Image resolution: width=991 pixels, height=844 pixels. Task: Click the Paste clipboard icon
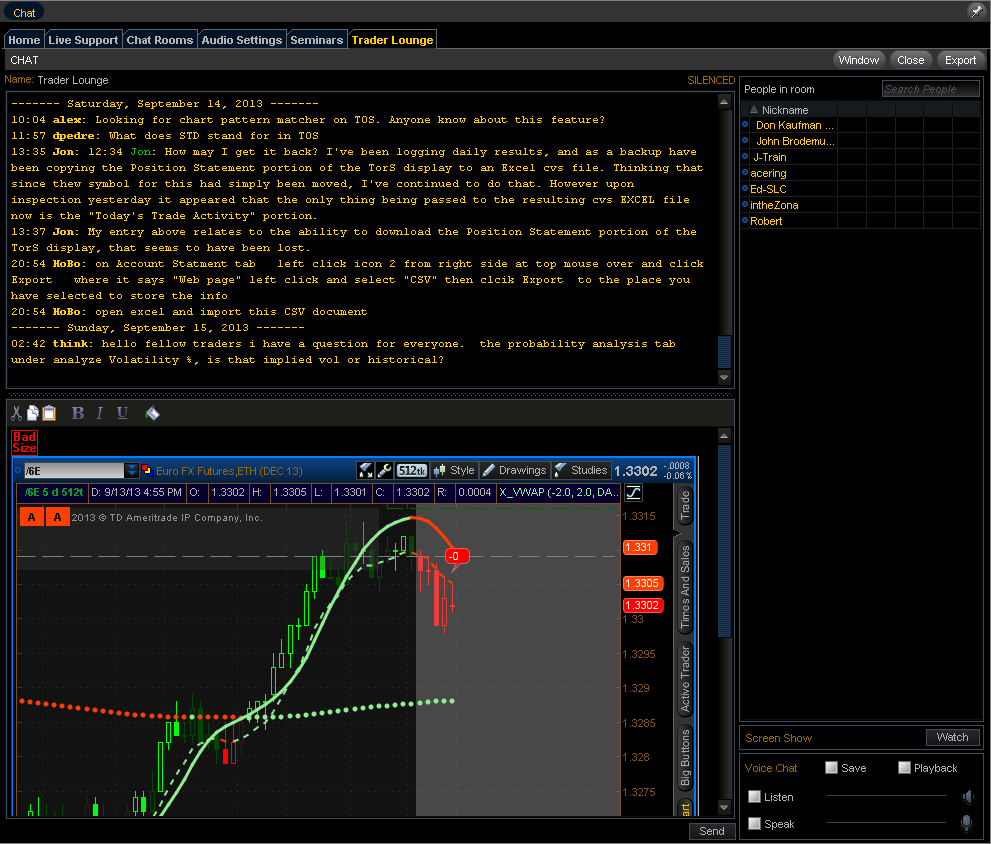point(49,413)
